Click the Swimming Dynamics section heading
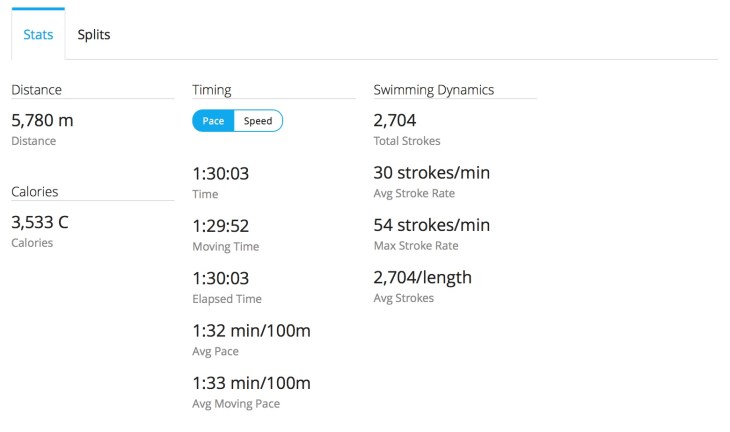730x432 pixels. coord(433,90)
